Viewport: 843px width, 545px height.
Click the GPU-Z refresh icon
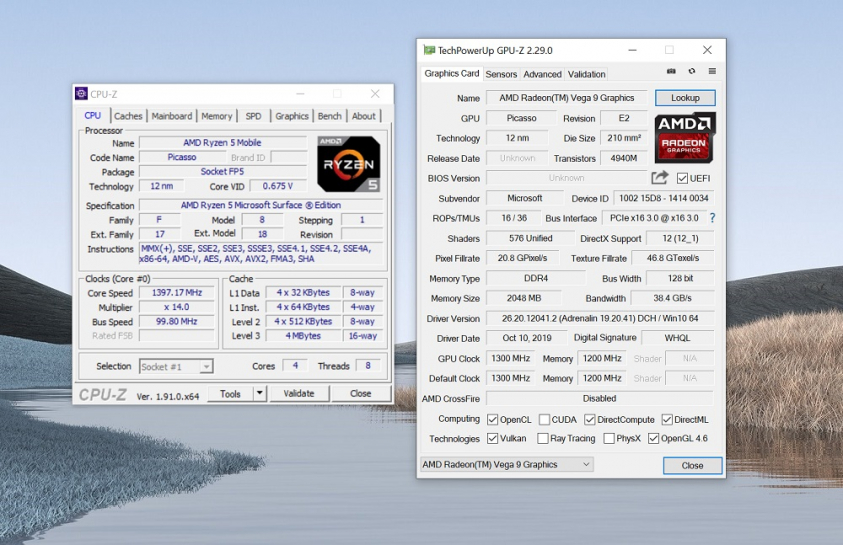point(691,72)
